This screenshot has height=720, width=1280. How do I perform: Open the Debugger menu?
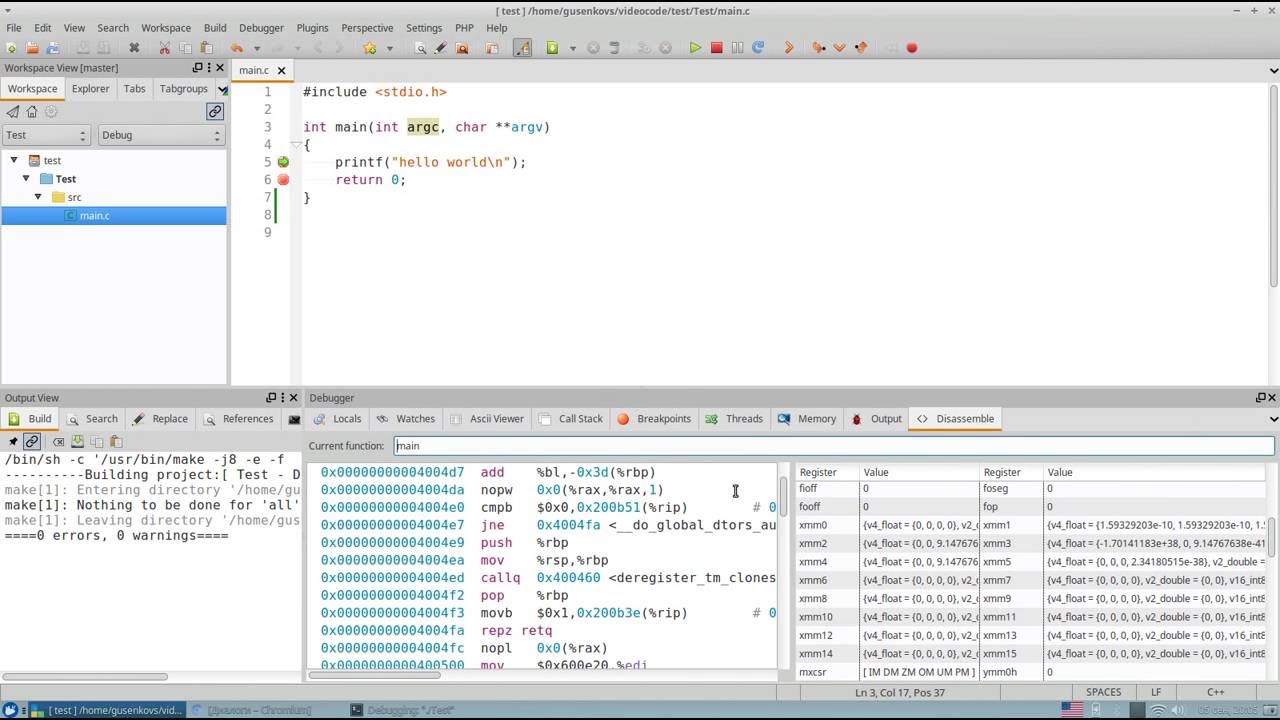click(x=261, y=28)
